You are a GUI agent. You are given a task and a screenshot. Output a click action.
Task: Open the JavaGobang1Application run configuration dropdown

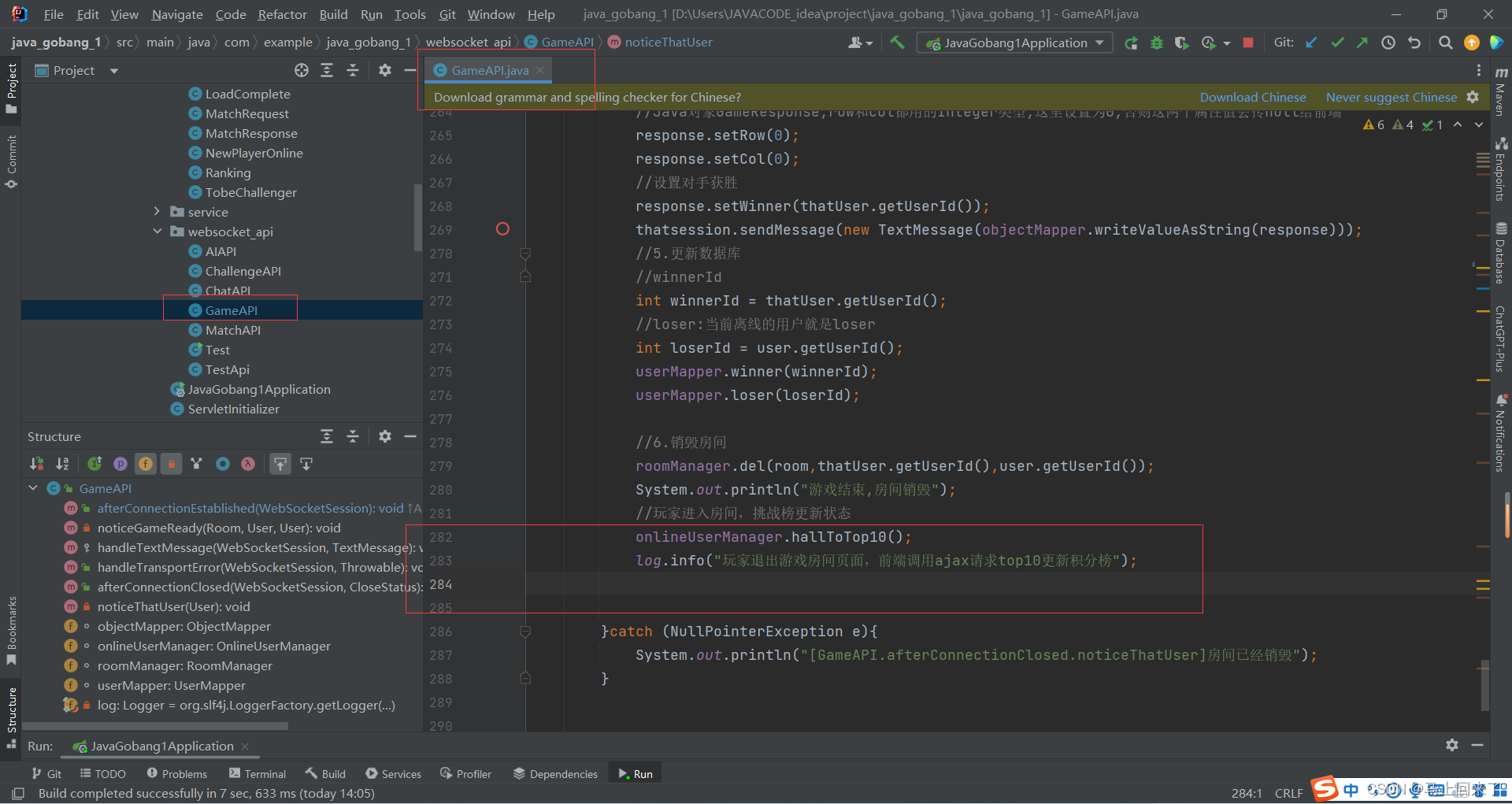coord(1015,43)
